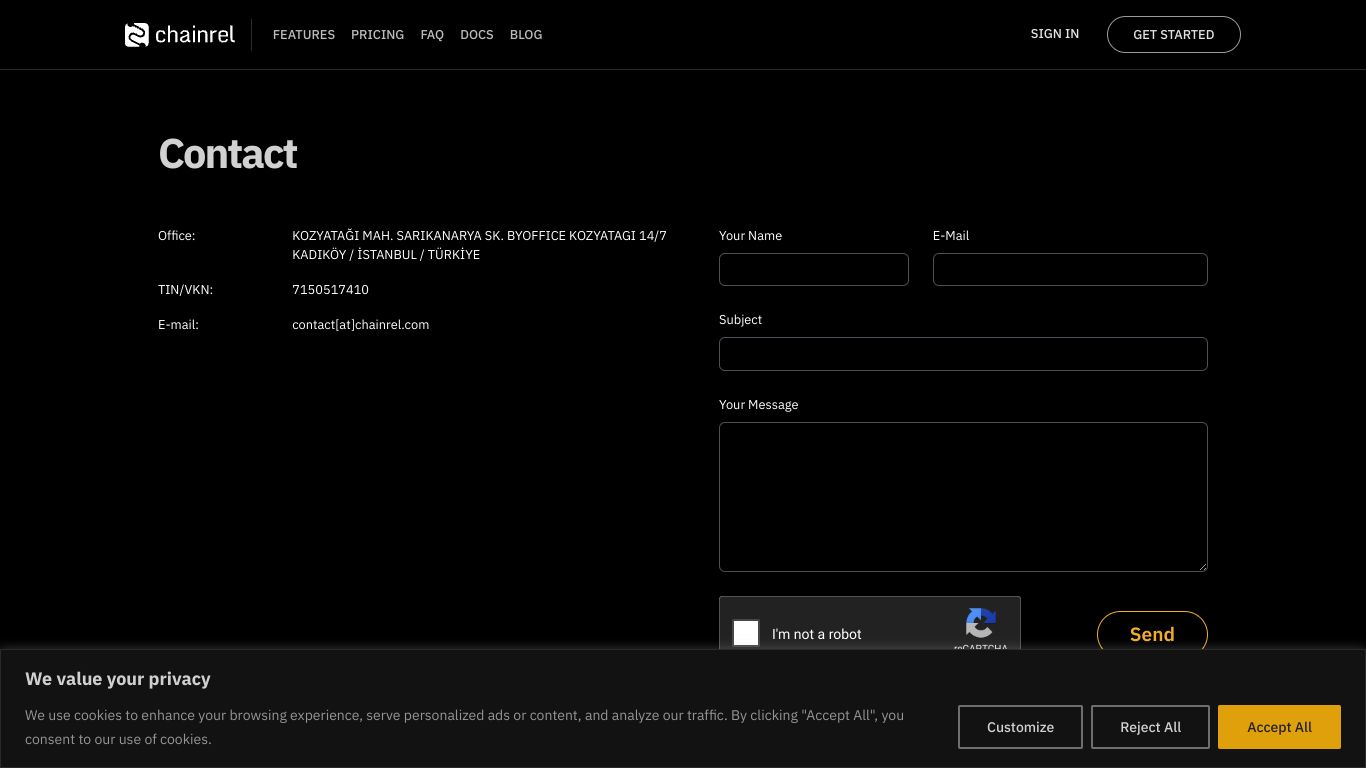Click Sign In link
This screenshot has height=768, width=1366.
[x=1055, y=34]
